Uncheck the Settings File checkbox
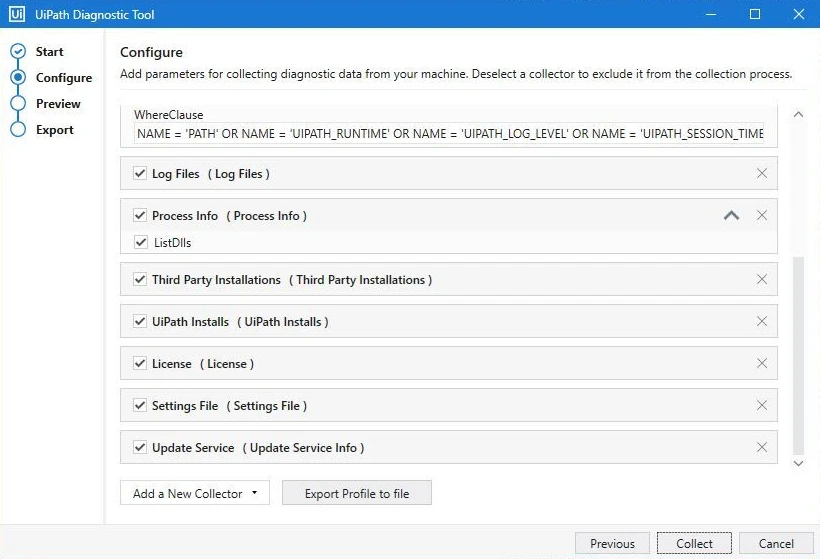 pos(140,405)
